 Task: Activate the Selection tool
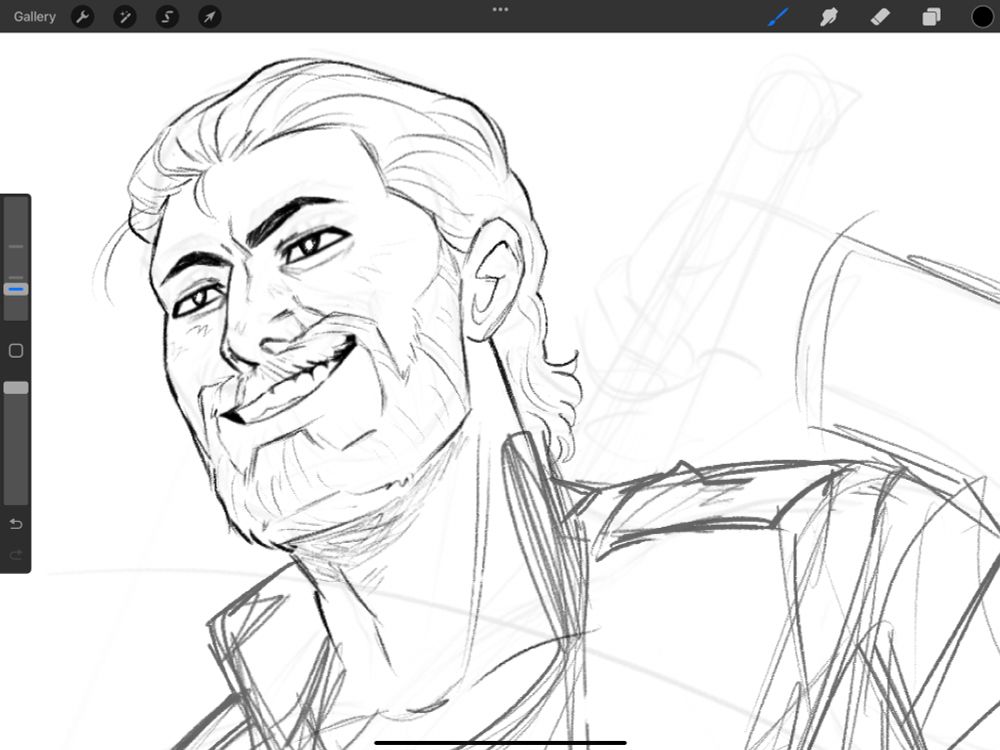(167, 17)
